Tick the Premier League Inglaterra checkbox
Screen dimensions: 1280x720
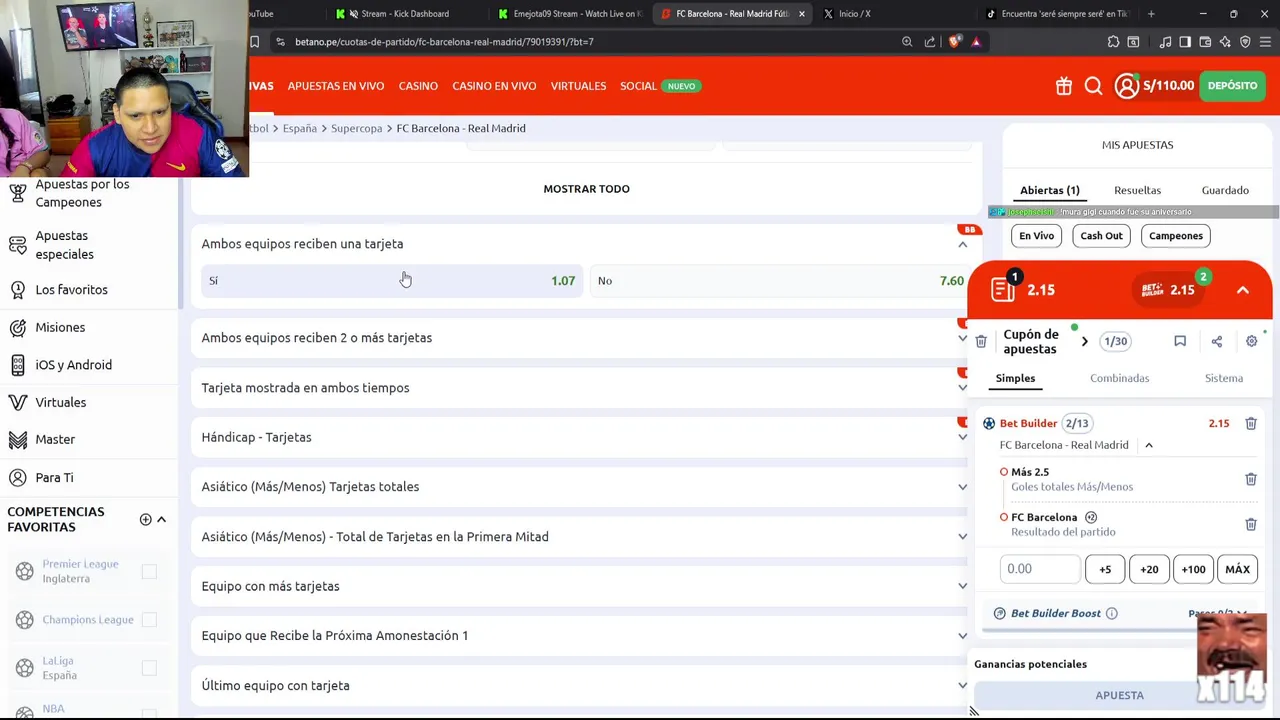coord(149,571)
